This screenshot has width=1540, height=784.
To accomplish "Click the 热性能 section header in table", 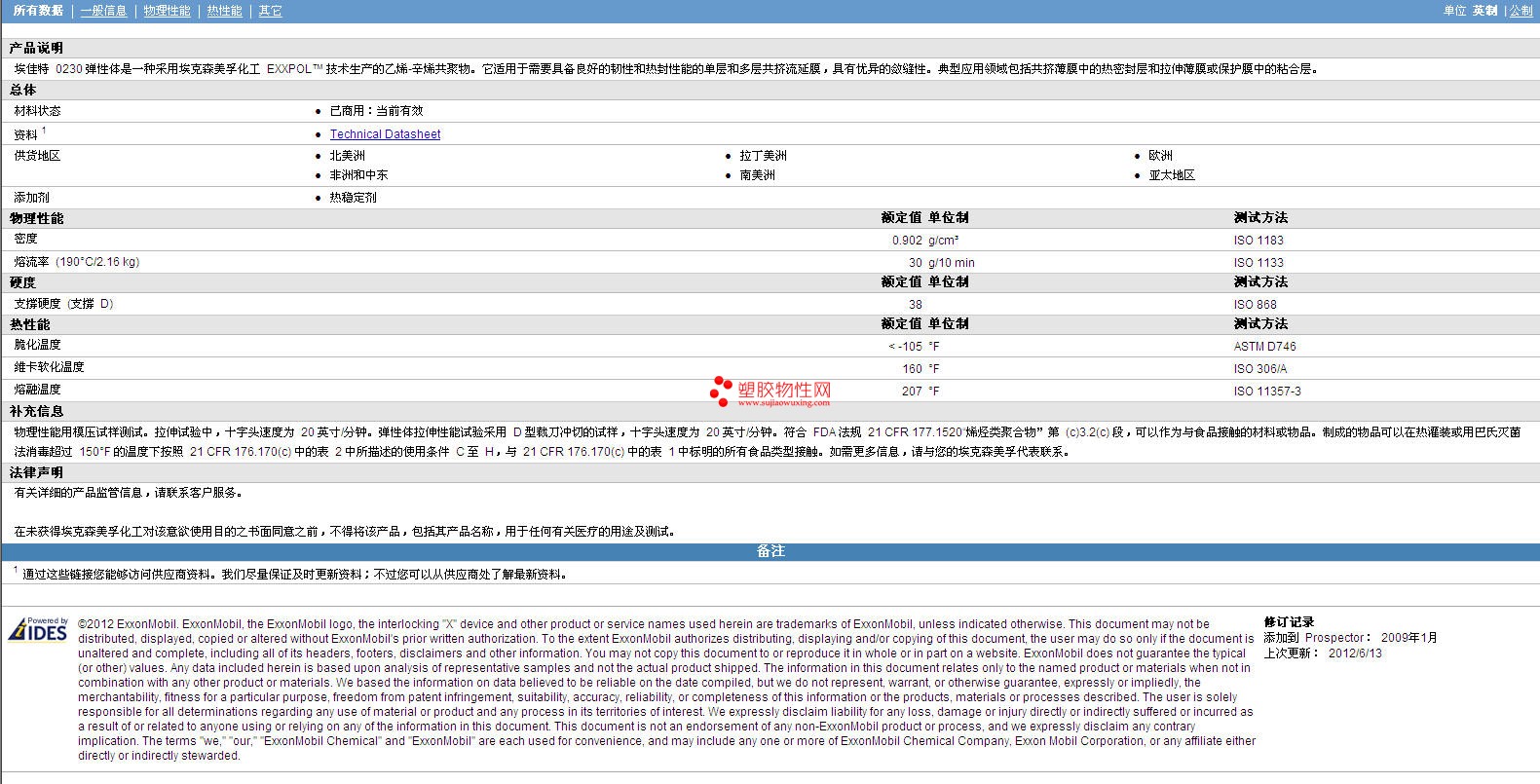I will pyautogui.click(x=29, y=324).
